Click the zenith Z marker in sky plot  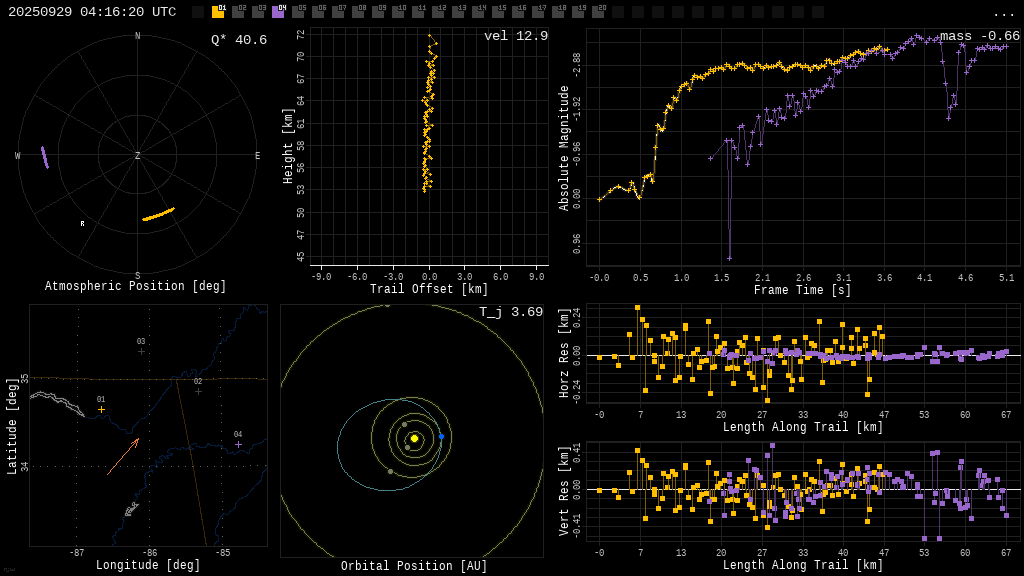coord(137,156)
